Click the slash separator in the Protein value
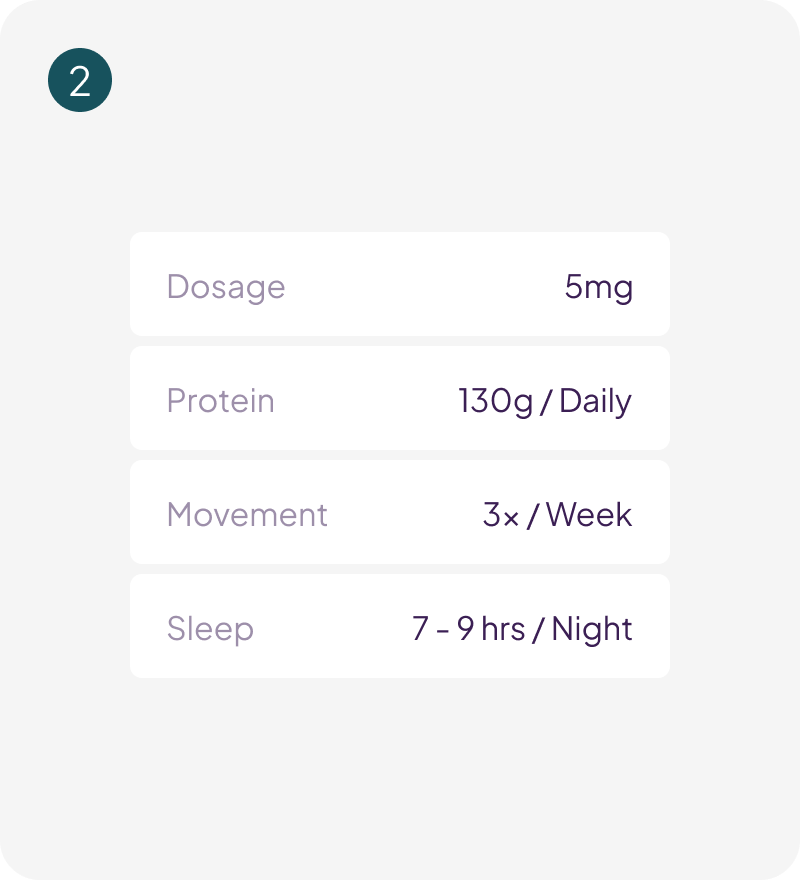 pyautogui.click(x=546, y=402)
